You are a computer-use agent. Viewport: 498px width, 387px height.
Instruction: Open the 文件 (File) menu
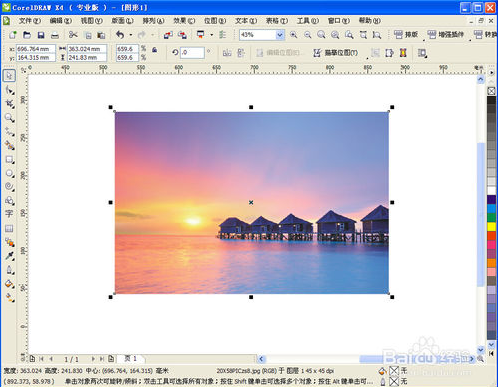[x=29, y=21]
